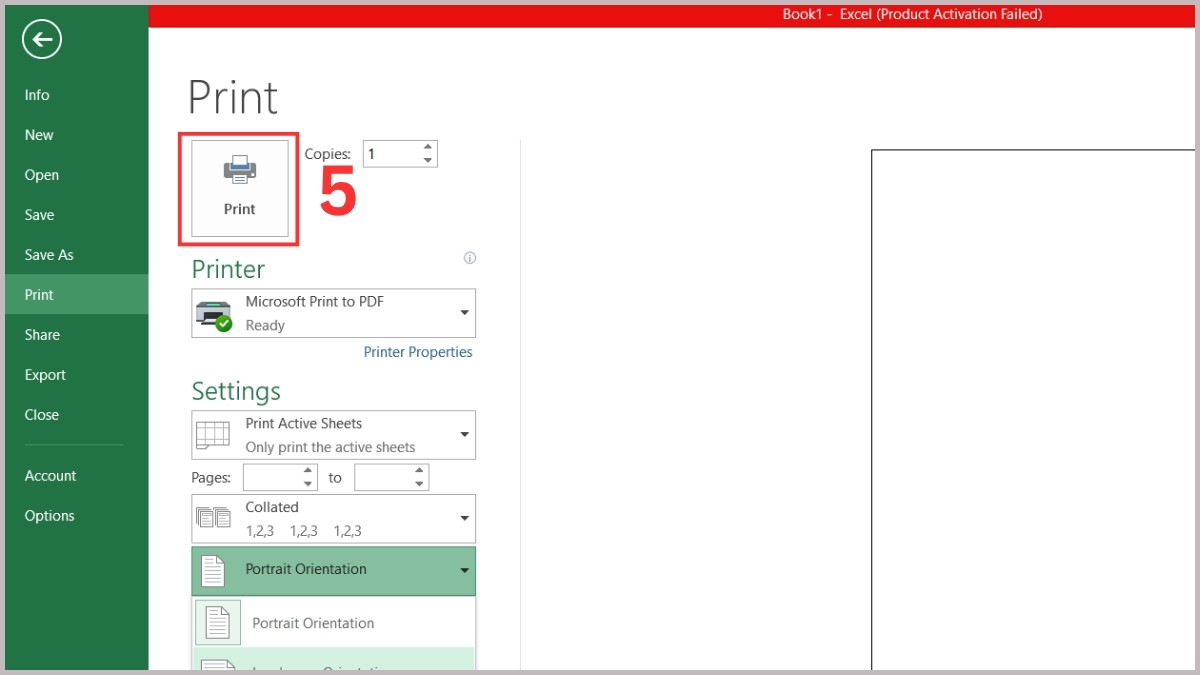This screenshot has width=1200, height=675.
Task: Click the back arrow to exit Print view
Action: 40,40
